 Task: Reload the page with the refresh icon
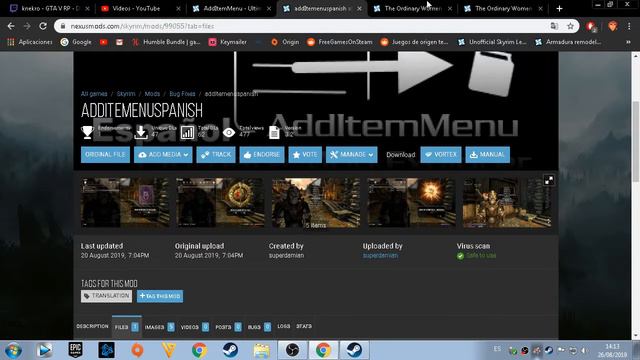point(43,26)
